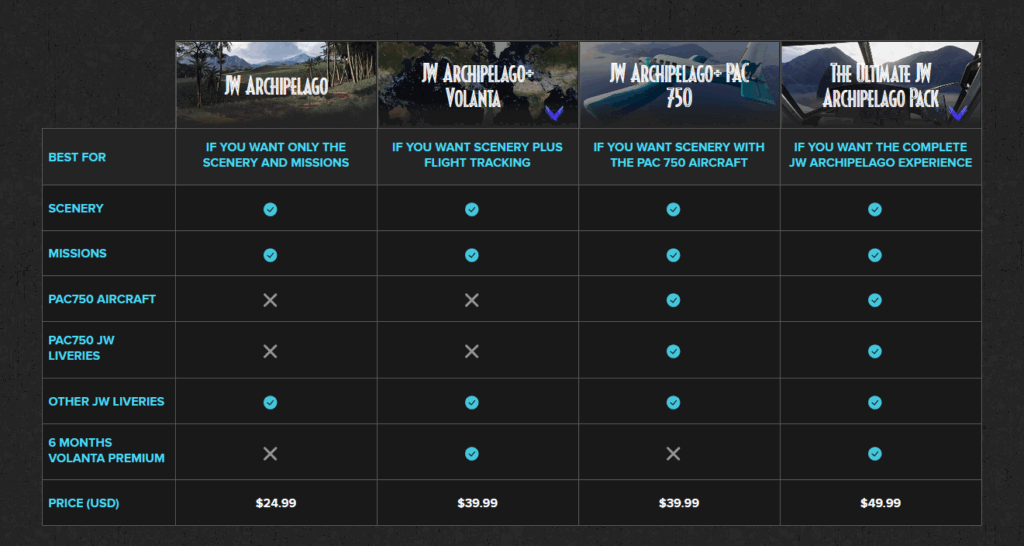Click PAC750 Aircraft checkmark in Ultimate Pack column
The height and width of the screenshot is (546, 1024).
point(875,300)
